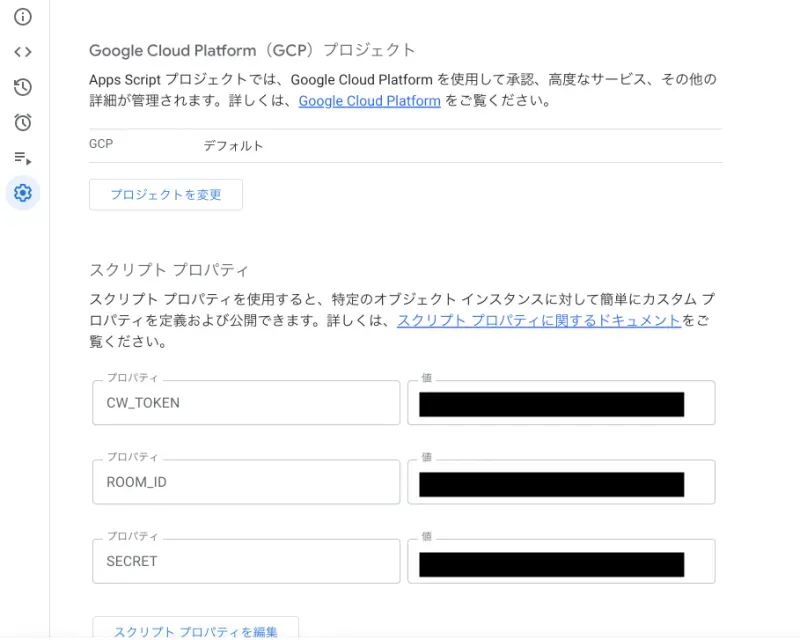The image size is (800, 640).
Task: Open the Overview panel from the sidebar
Action: [22, 16]
